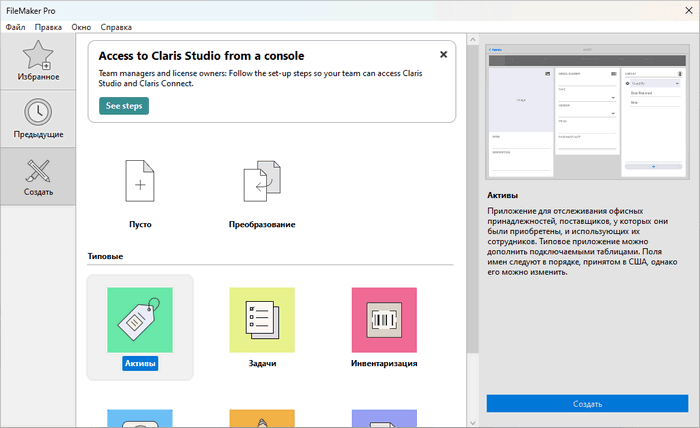Viewport: 700px width, 428px height.
Task: Click the highlighted Активы label
Action: pos(140,363)
